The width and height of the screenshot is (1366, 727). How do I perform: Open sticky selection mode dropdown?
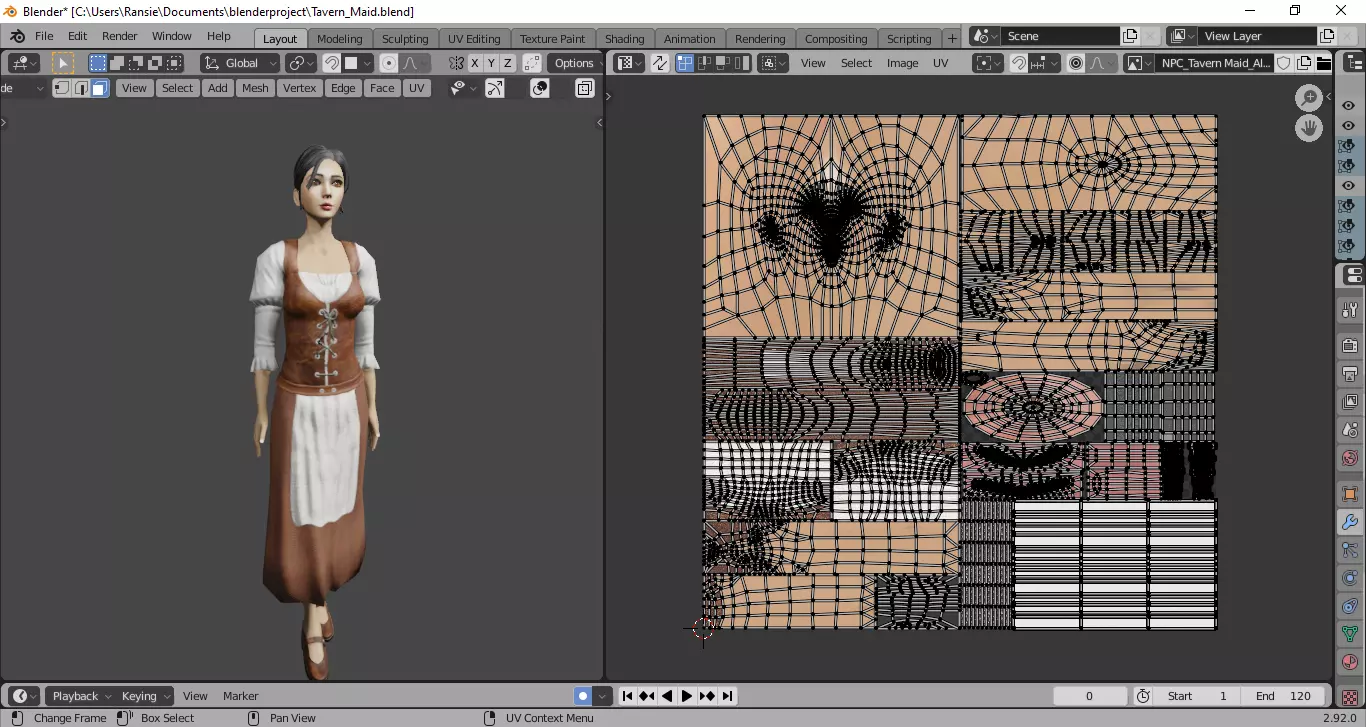click(x=773, y=63)
